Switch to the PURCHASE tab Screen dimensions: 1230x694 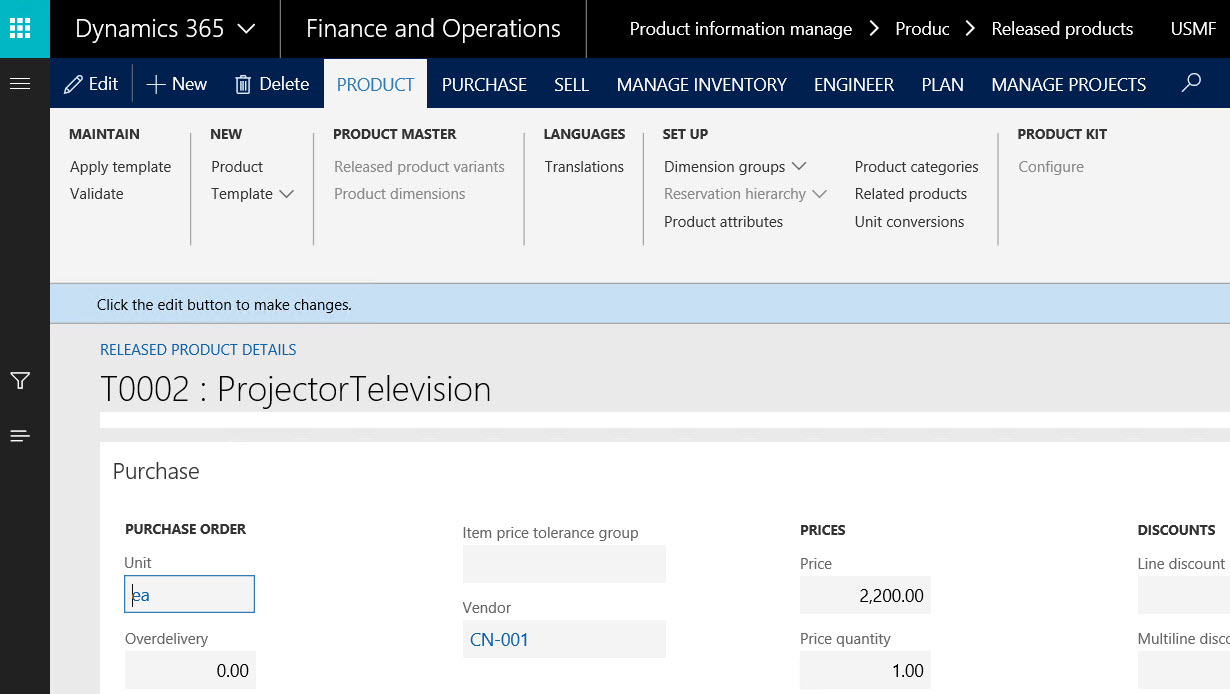(484, 85)
